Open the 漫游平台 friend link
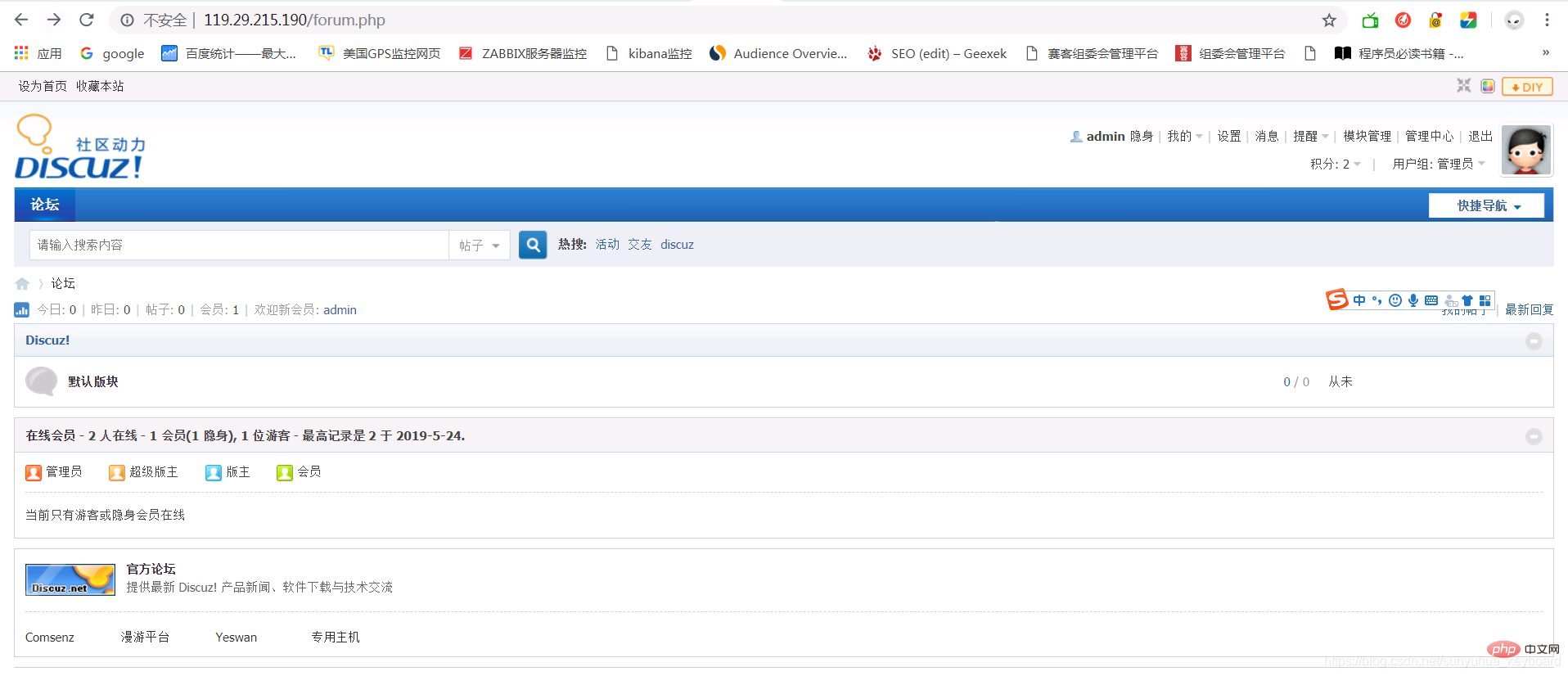This screenshot has width=1568, height=676. [145, 637]
